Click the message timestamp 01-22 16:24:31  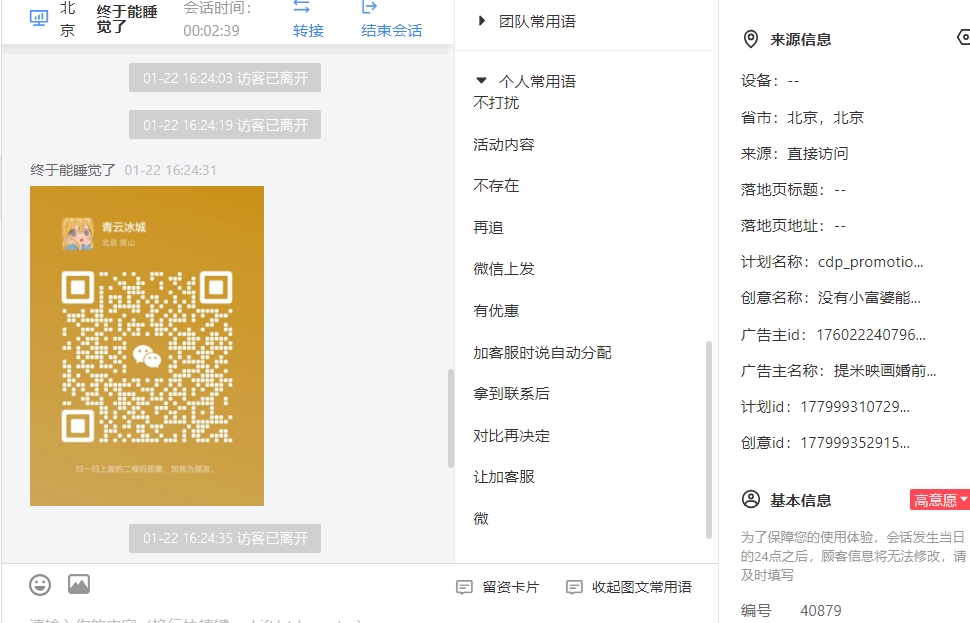point(171,170)
